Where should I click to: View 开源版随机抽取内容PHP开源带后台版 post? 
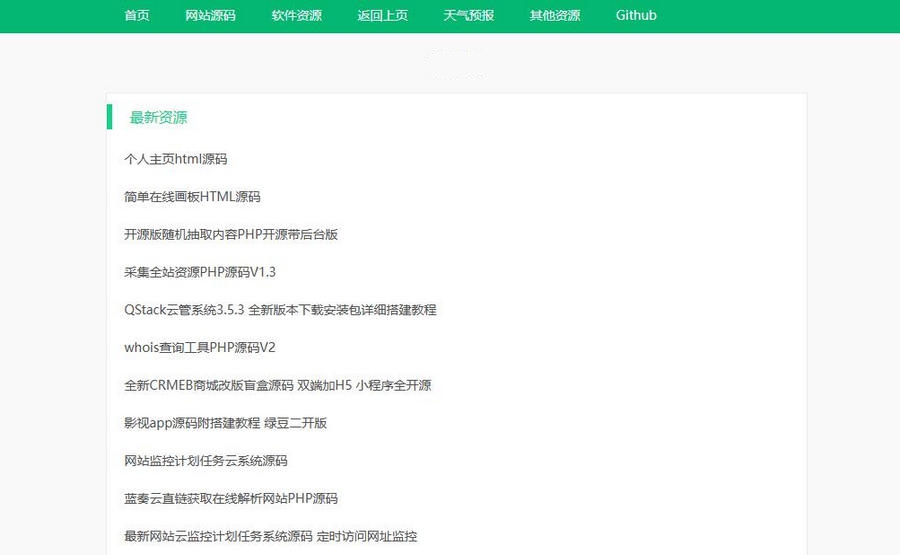tap(231, 234)
